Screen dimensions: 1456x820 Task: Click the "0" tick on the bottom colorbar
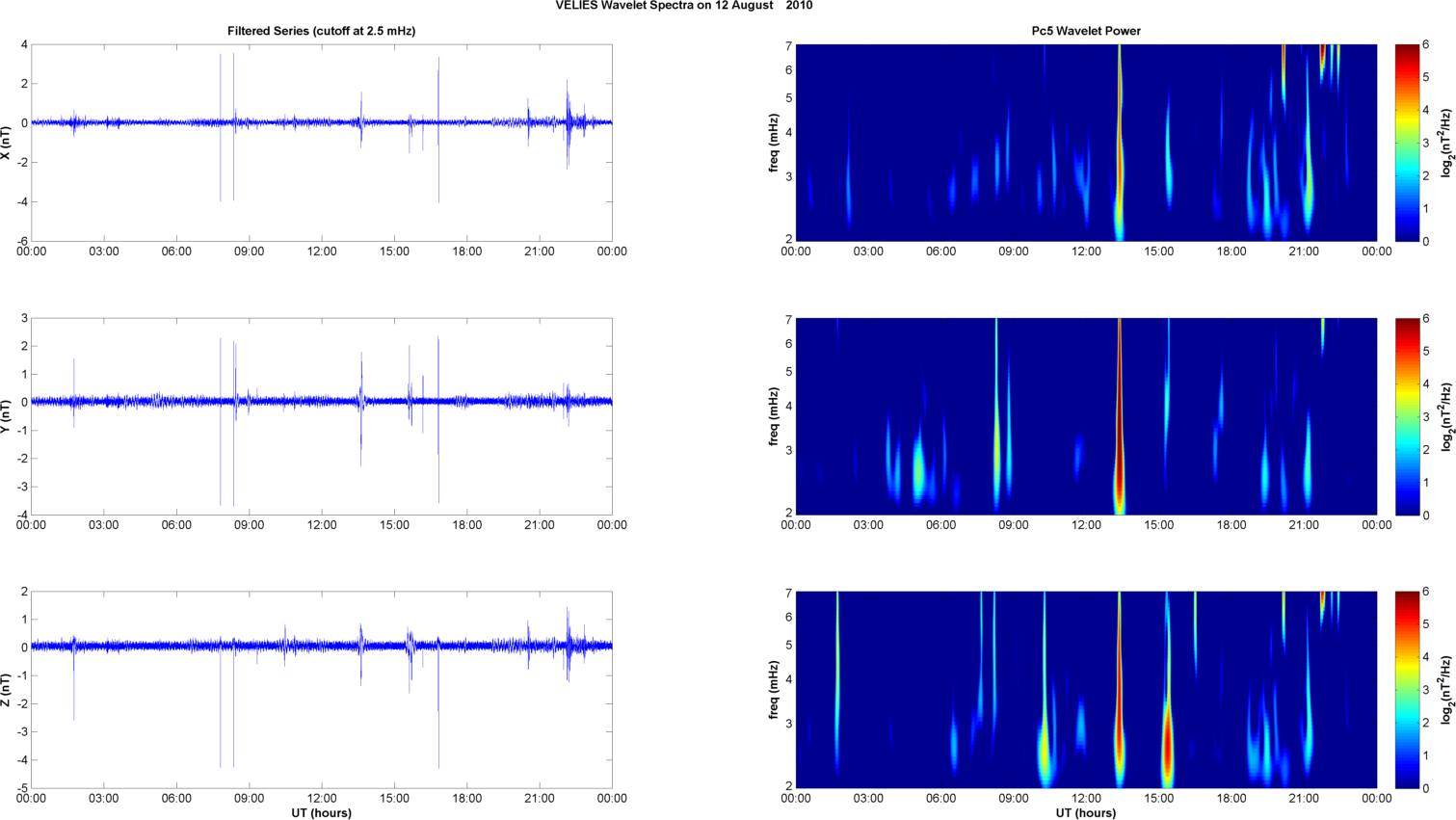click(x=1426, y=788)
